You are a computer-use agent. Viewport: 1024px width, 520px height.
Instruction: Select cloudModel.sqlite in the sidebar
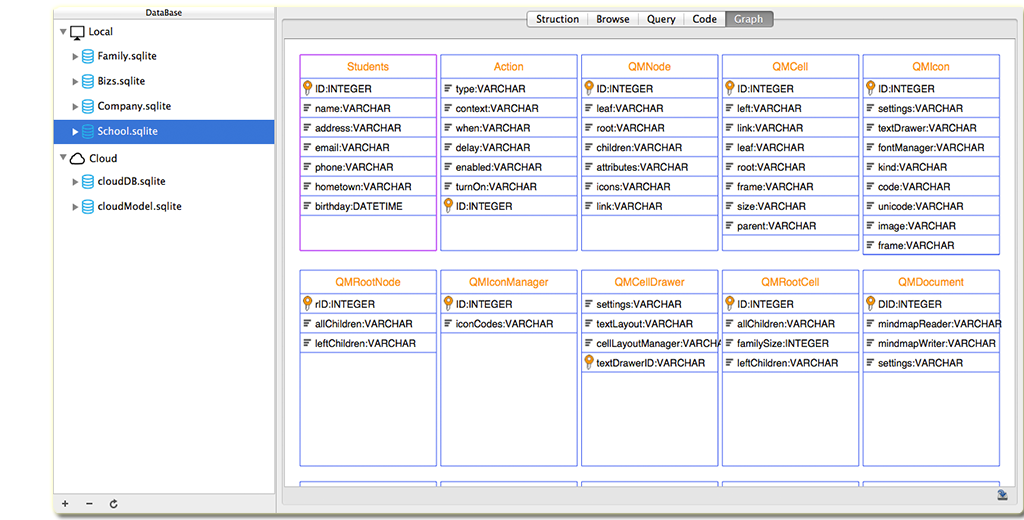coord(139,207)
